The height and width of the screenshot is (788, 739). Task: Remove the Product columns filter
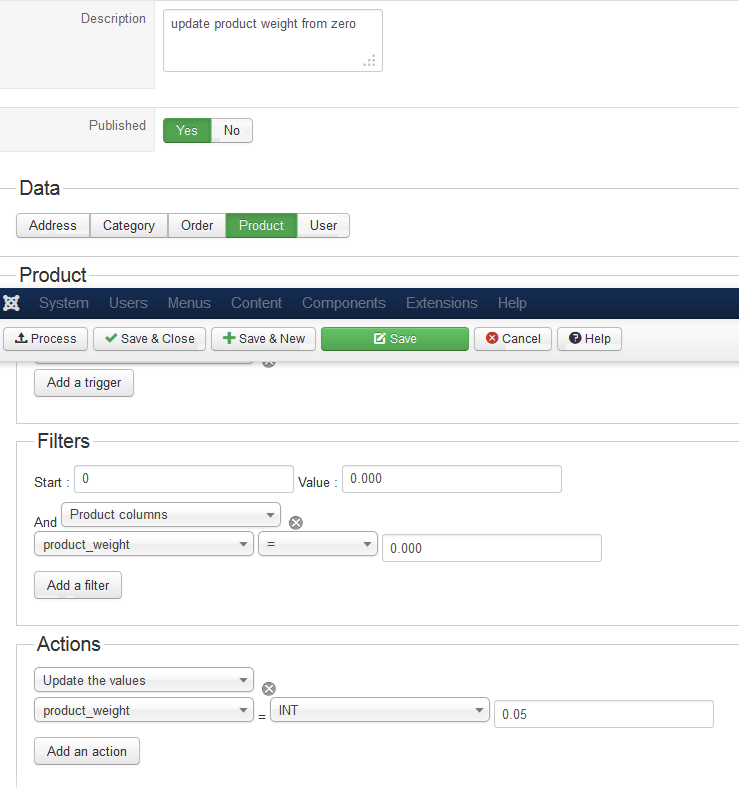(x=295, y=522)
